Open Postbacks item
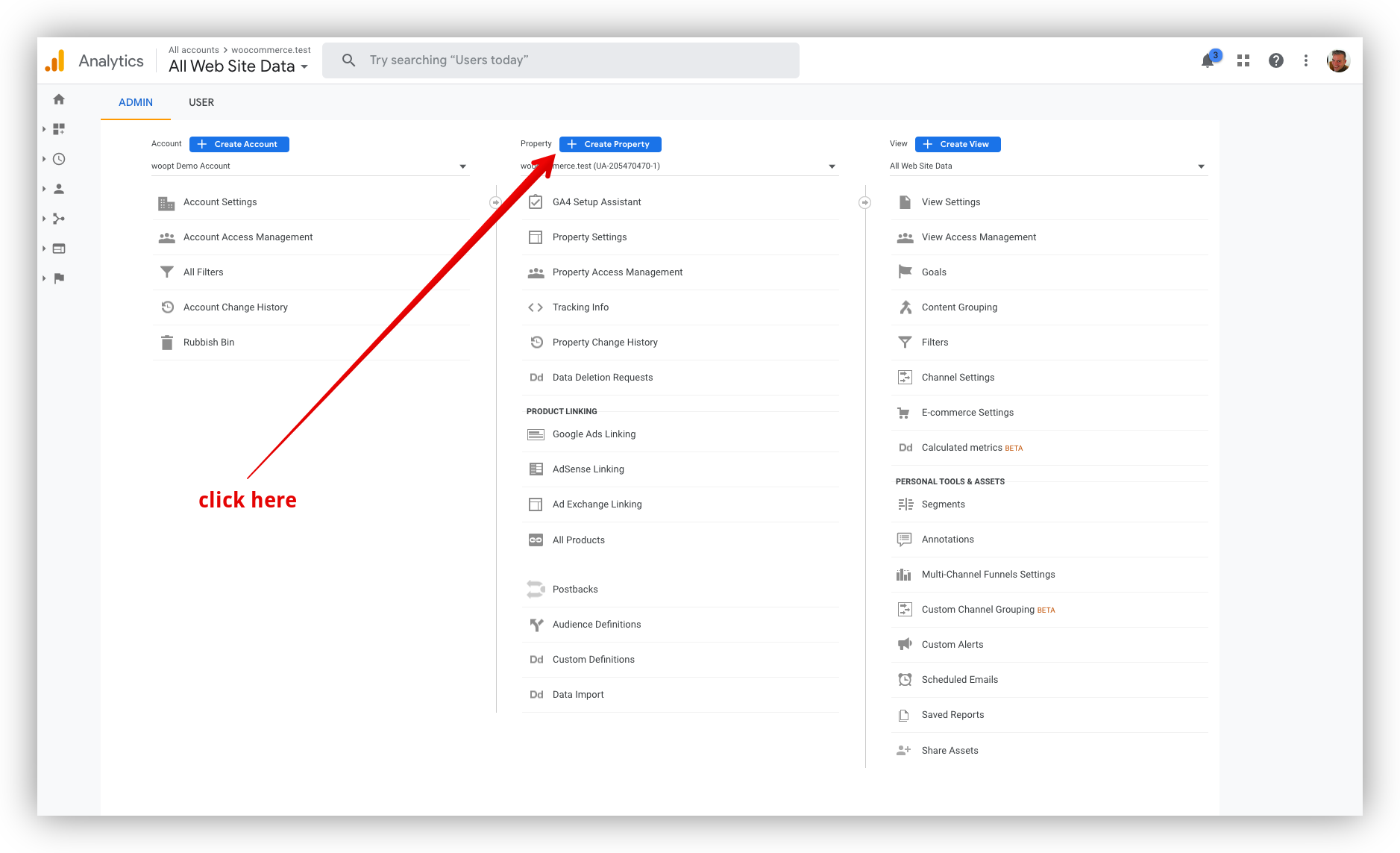This screenshot has width=1400, height=853. [x=680, y=590]
